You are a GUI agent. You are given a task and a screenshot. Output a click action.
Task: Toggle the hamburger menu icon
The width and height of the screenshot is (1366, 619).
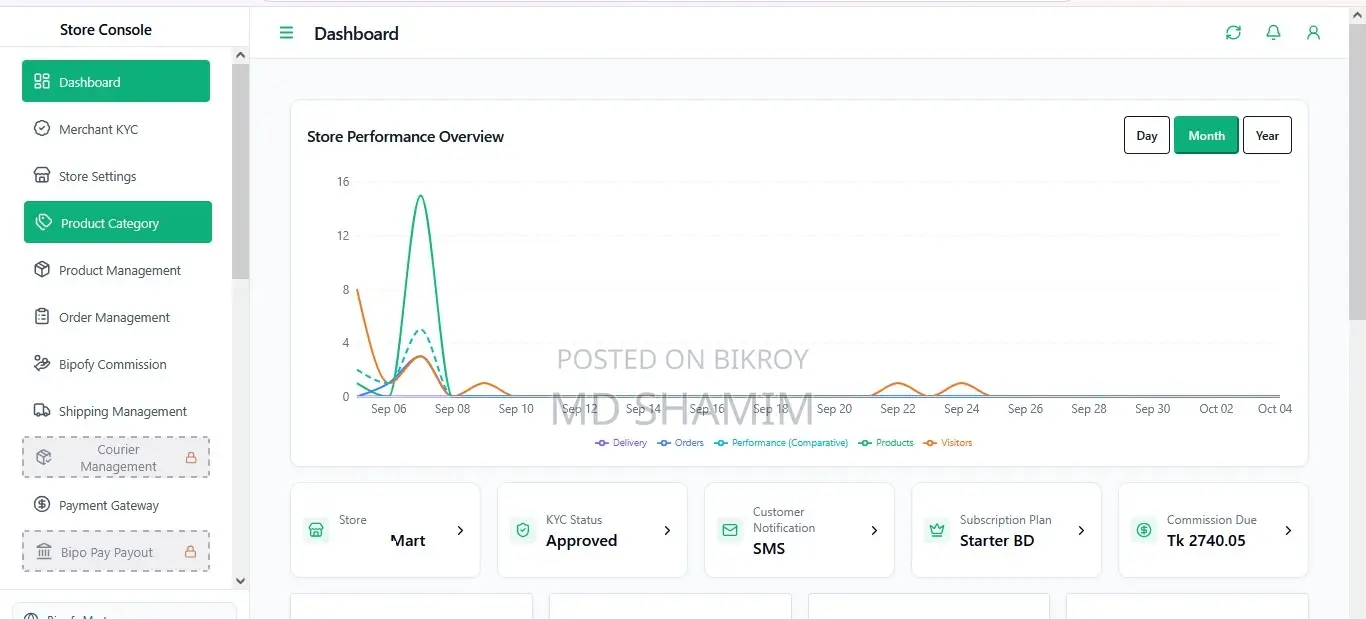[286, 33]
